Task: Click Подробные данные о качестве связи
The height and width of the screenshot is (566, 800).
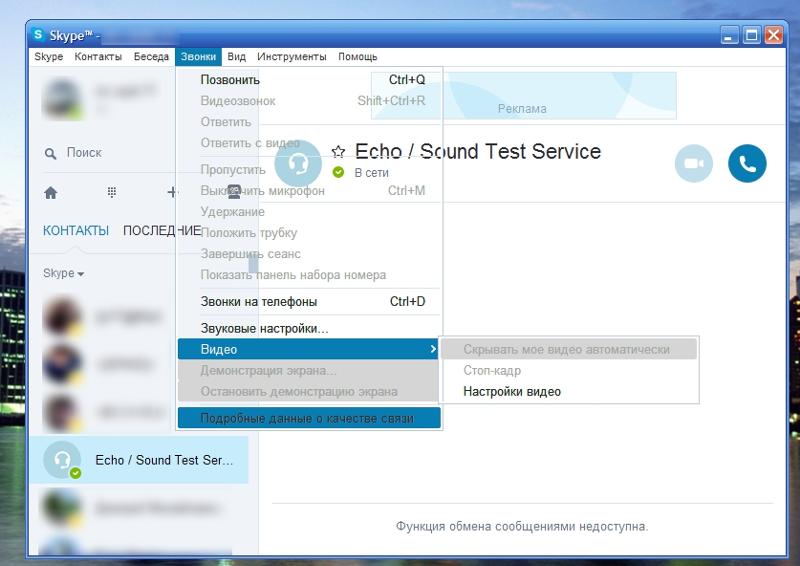Action: [x=309, y=418]
